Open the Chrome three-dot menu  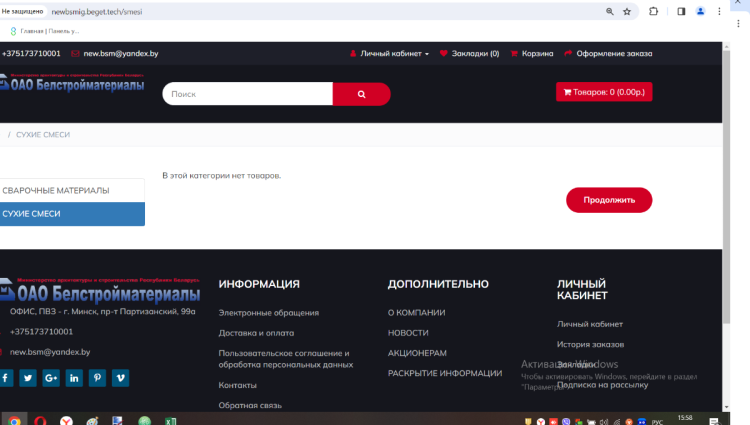click(719, 11)
